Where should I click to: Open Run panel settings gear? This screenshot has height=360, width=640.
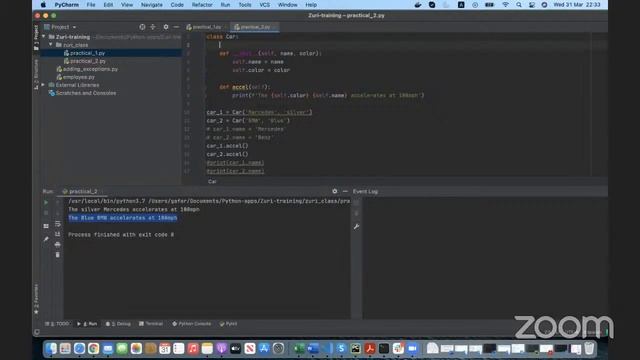click(335, 191)
